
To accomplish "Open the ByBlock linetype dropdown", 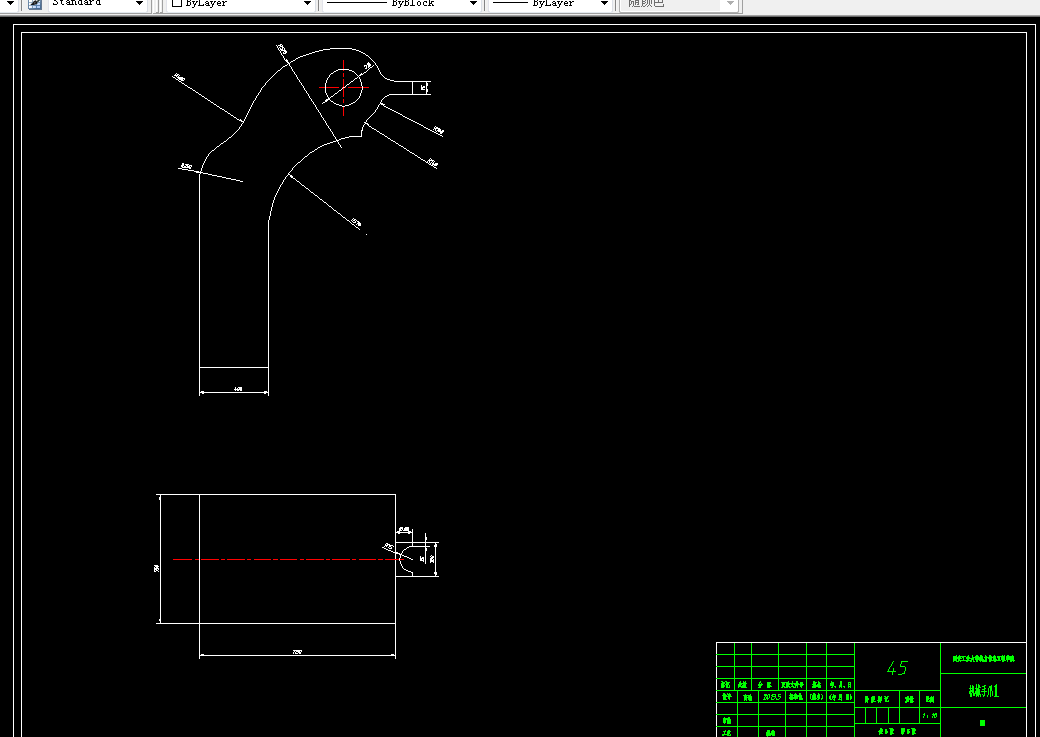I will [x=402, y=3].
